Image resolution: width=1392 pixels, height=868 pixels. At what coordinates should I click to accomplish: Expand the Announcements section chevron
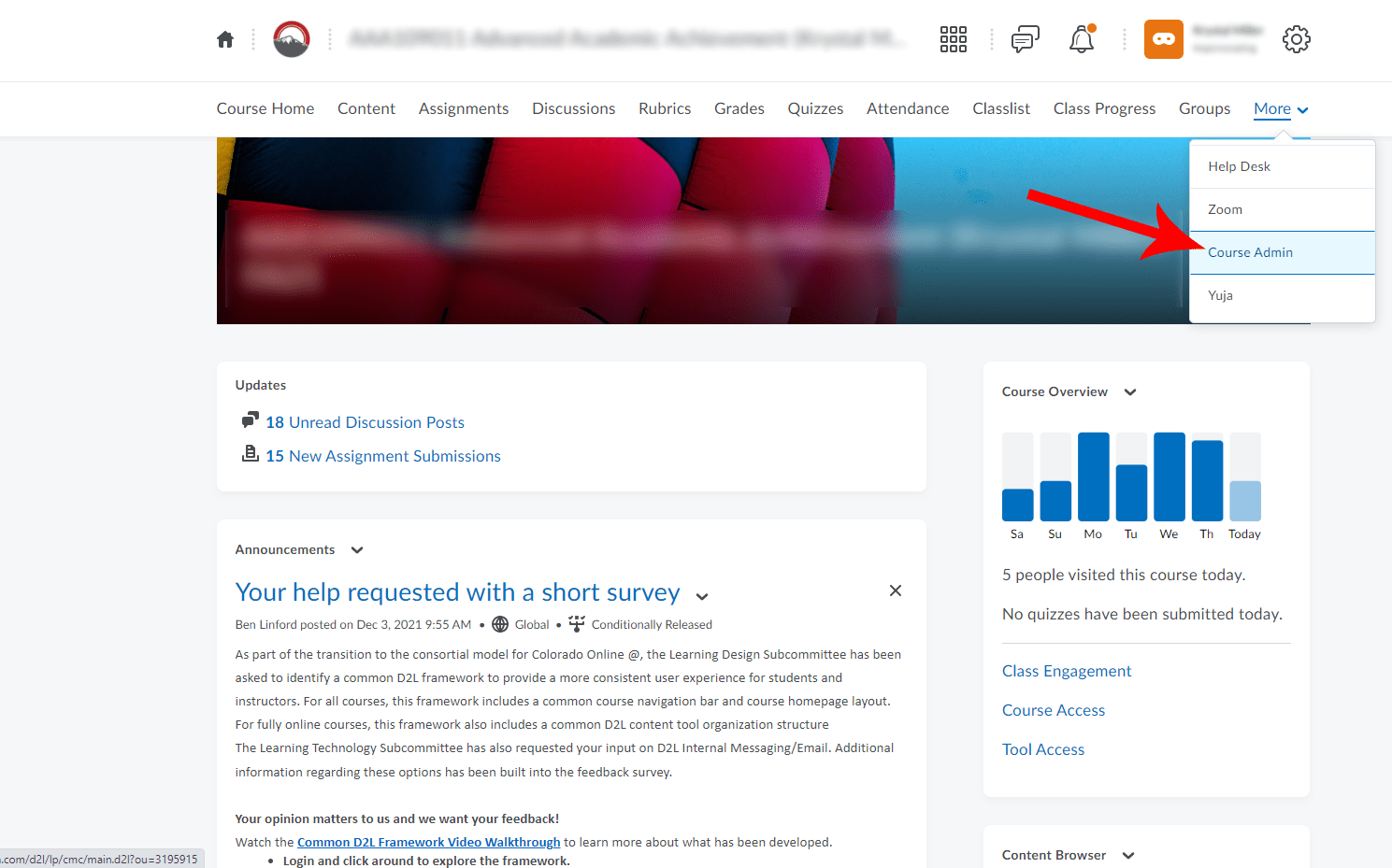[357, 550]
